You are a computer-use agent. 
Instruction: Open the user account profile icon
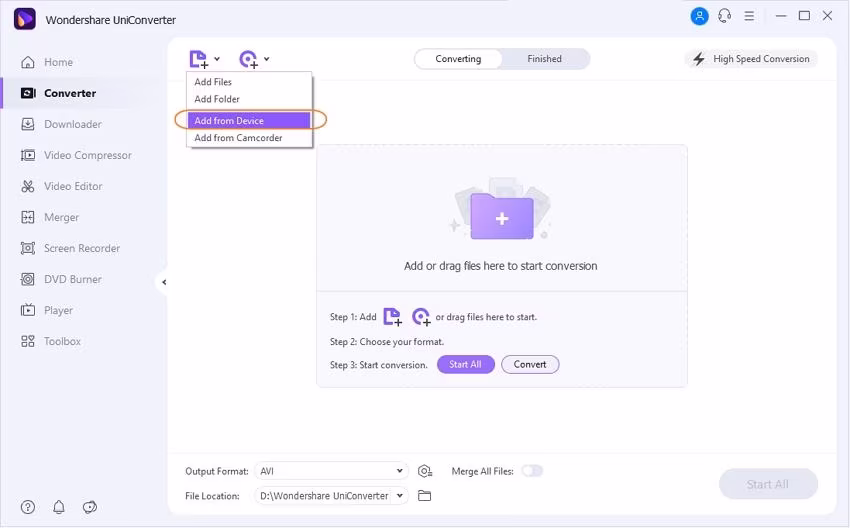[x=699, y=16]
